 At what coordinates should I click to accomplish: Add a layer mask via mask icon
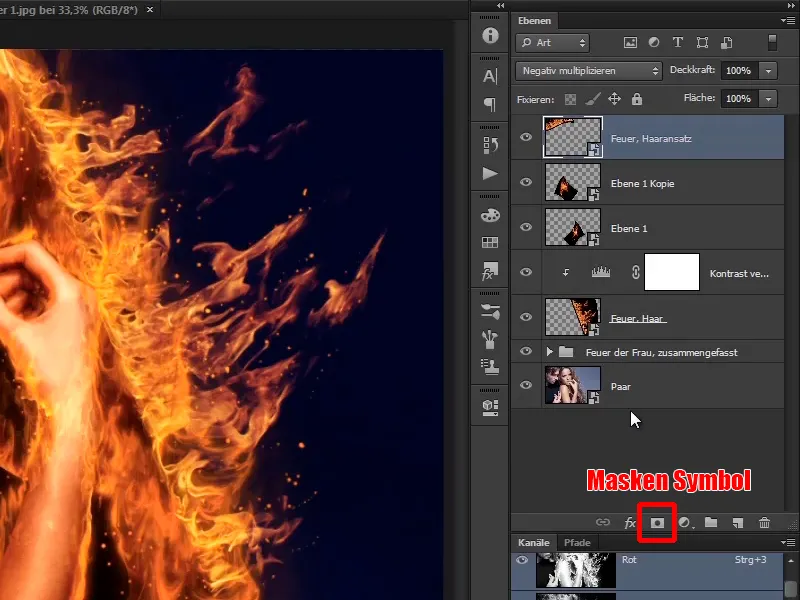[657, 522]
